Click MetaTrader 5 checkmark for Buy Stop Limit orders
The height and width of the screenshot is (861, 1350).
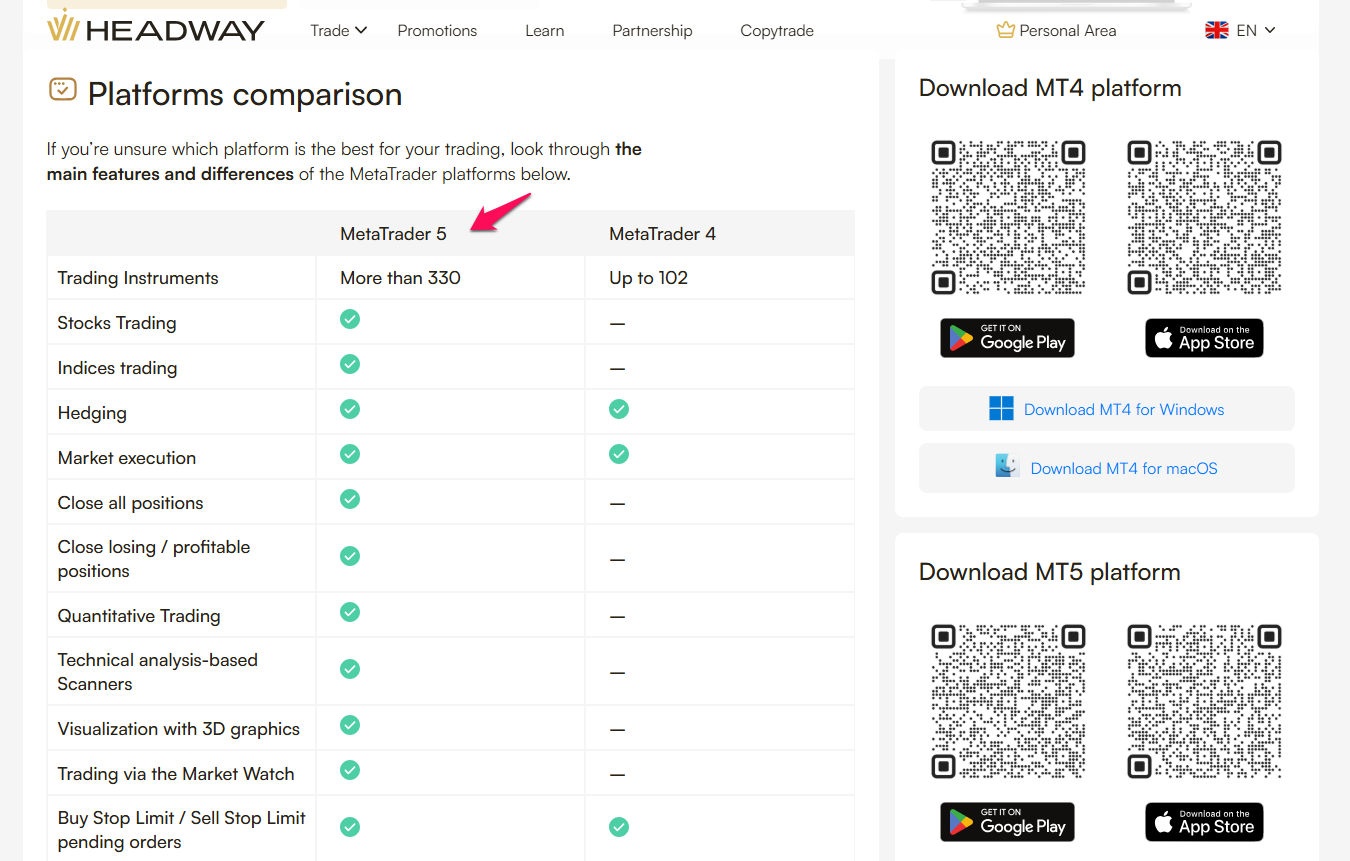(350, 827)
